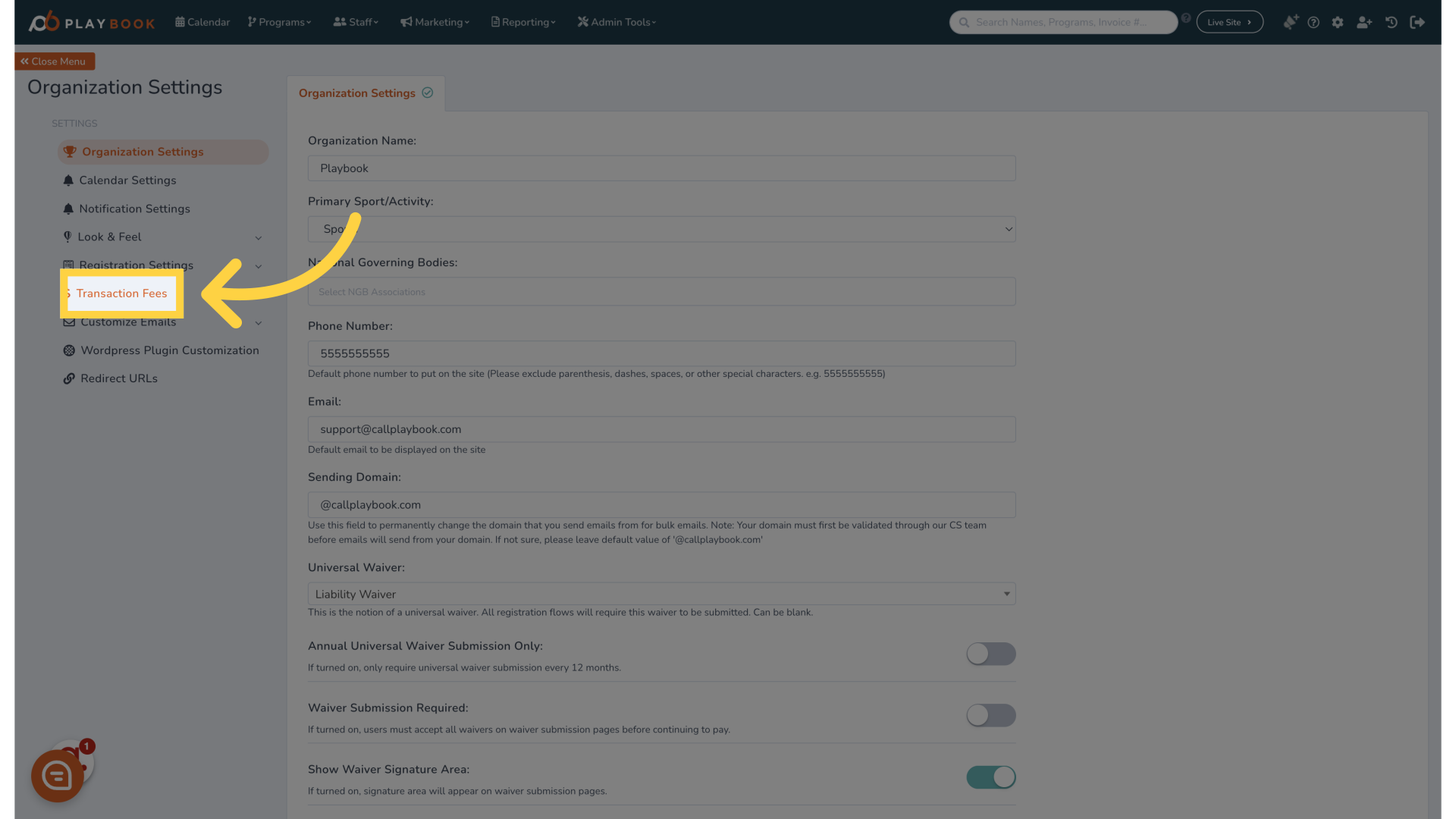Click Close Menu button
1456x819 pixels.
click(55, 62)
